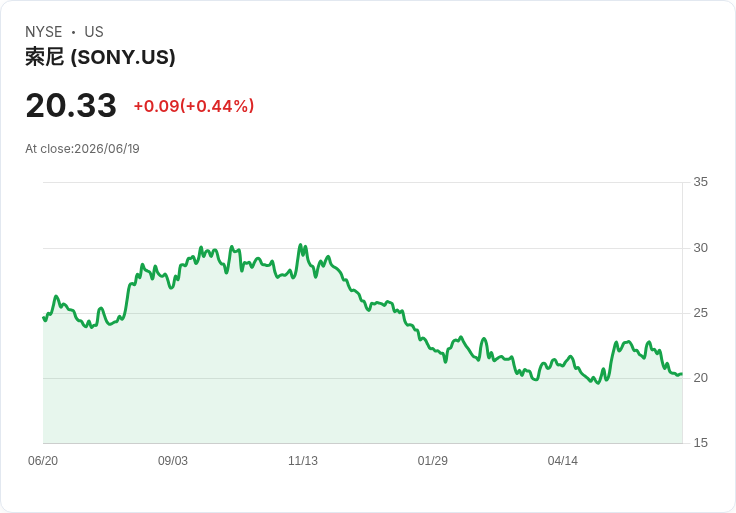Click the +0.09(+0.44%) change value

pos(194,106)
